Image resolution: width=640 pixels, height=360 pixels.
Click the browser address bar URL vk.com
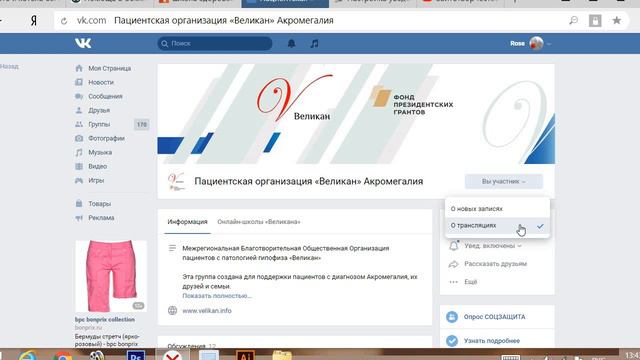[x=92, y=20]
